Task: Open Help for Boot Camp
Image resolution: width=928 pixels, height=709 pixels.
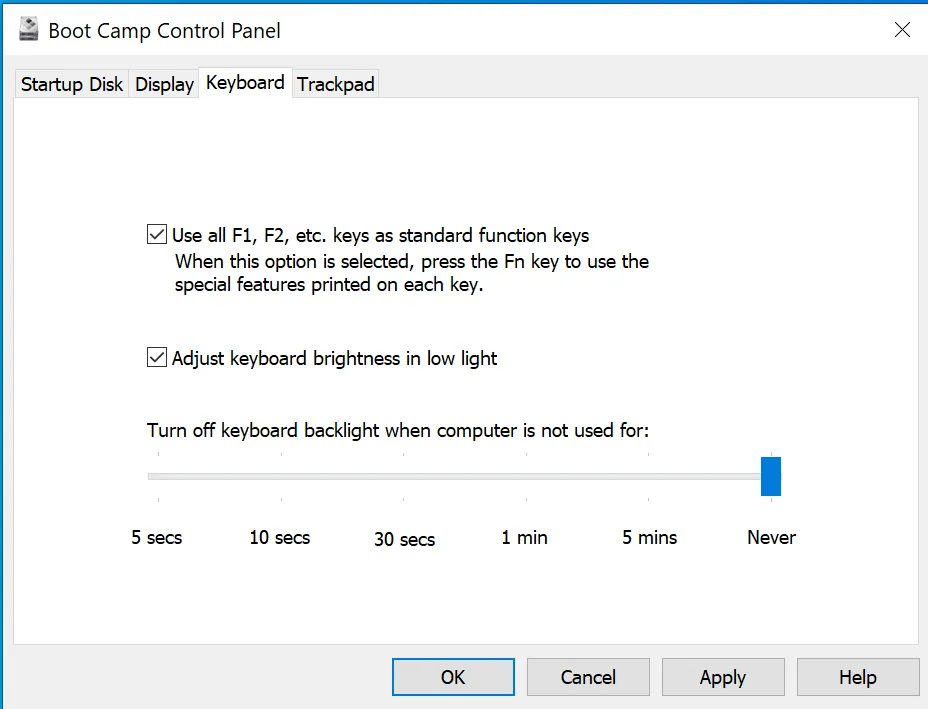Action: [857, 677]
